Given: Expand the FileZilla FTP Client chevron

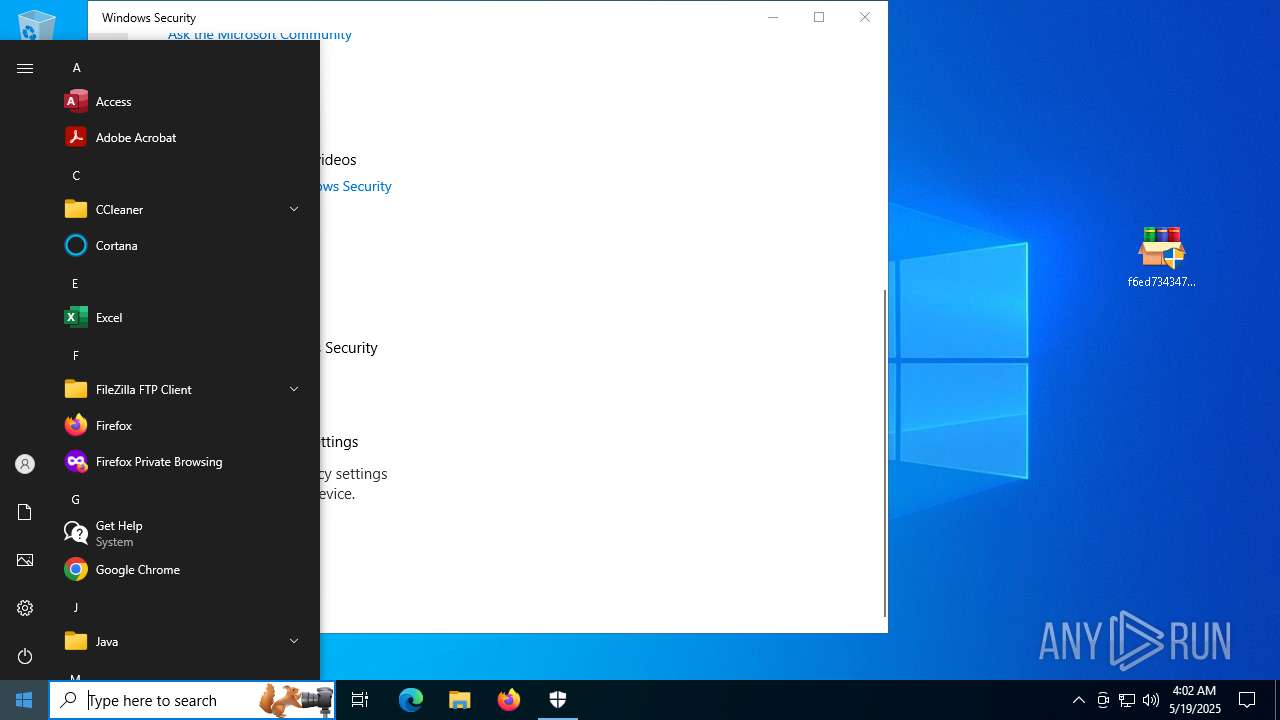Looking at the screenshot, I should [294, 389].
